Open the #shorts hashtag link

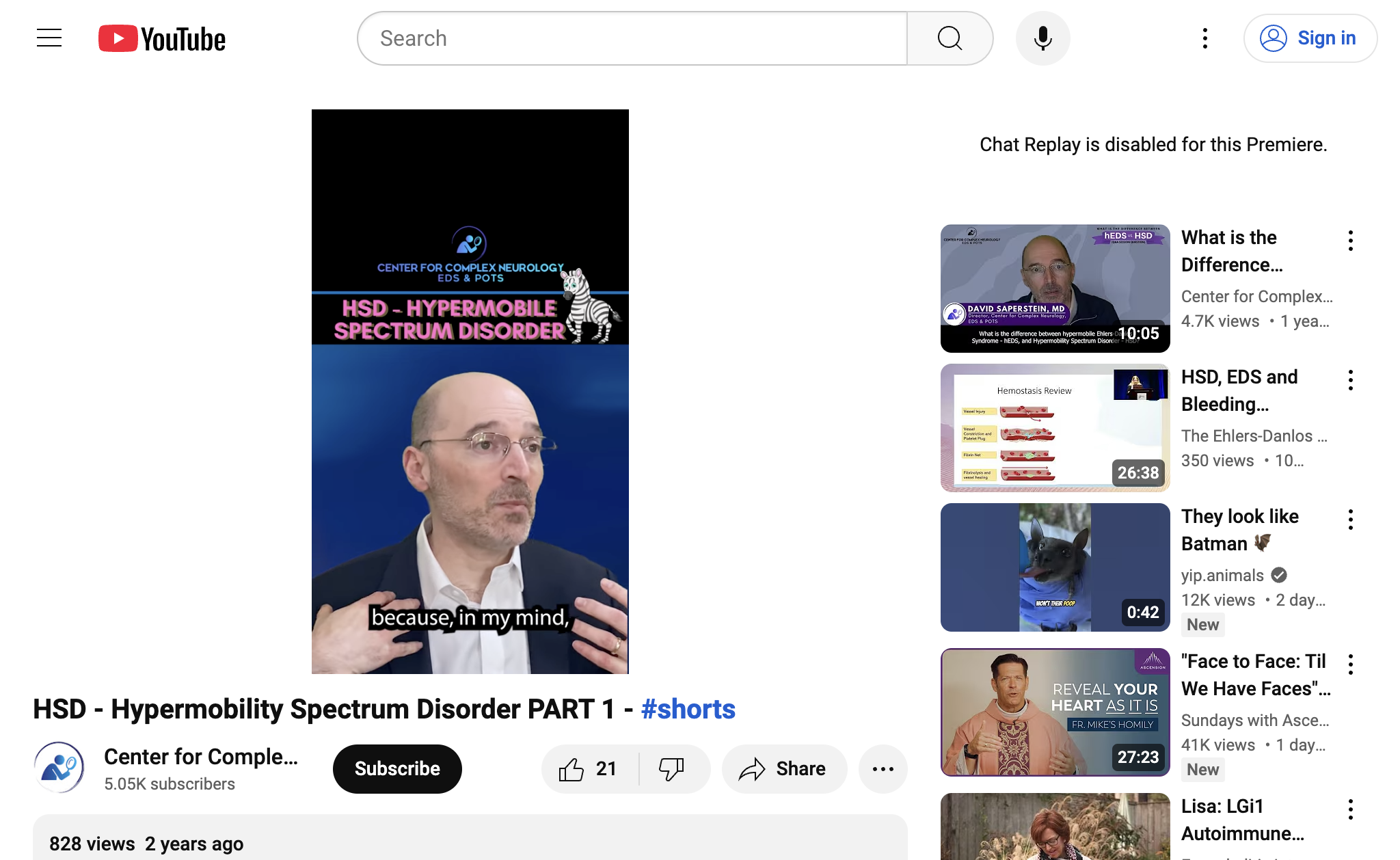point(688,709)
